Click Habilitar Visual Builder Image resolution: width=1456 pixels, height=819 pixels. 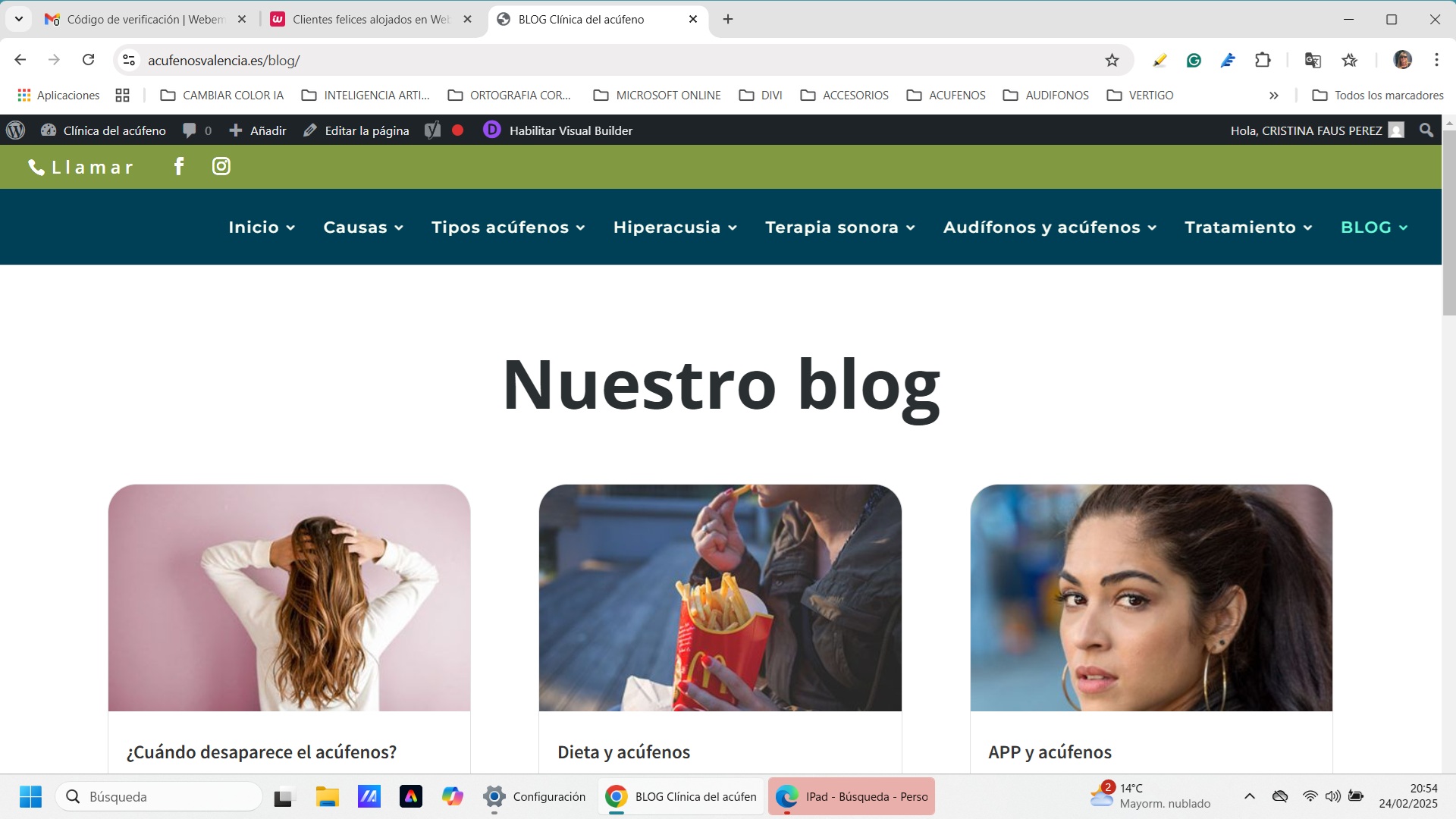point(558,130)
